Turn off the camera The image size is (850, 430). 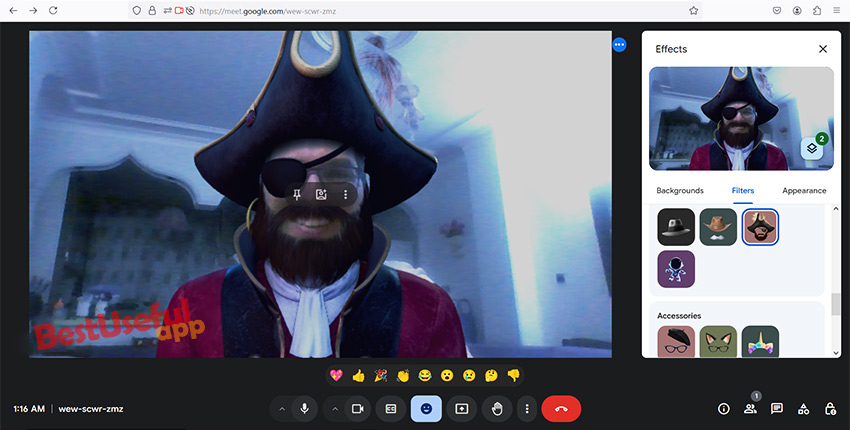(x=357, y=409)
